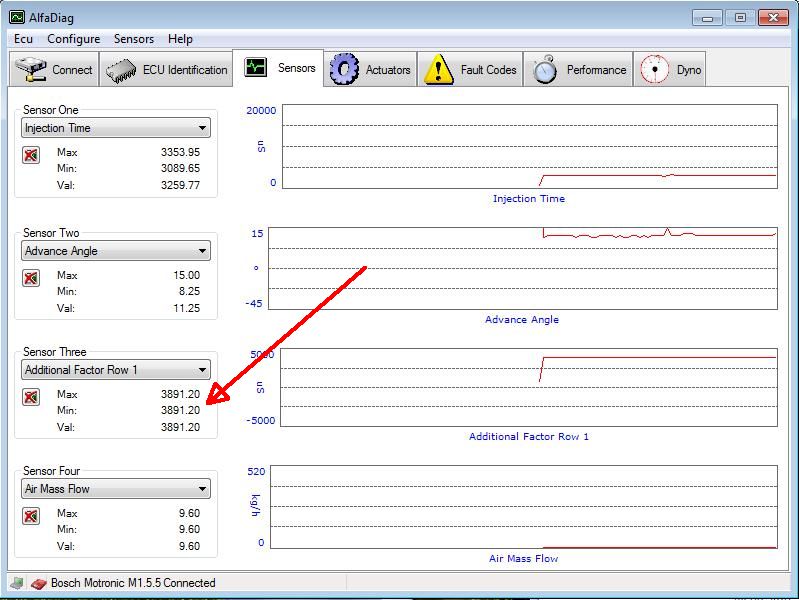
Task: Click the Additional Factor Row 1 graph
Action: [x=528, y=388]
